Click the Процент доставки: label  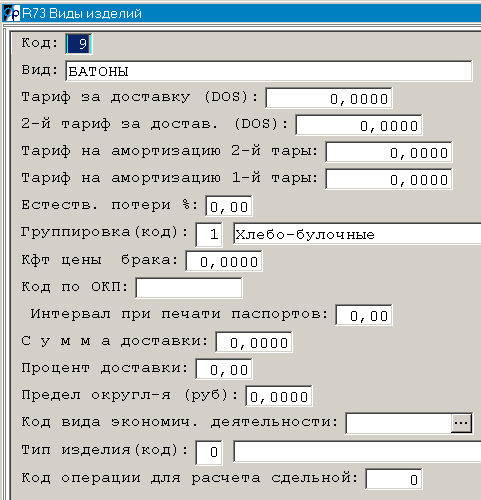[105, 368]
